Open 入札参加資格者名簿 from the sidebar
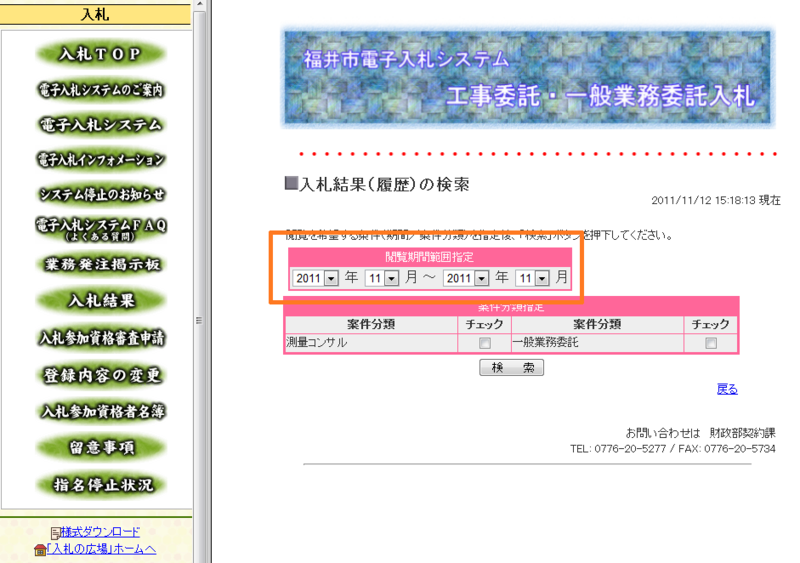 tap(103, 411)
